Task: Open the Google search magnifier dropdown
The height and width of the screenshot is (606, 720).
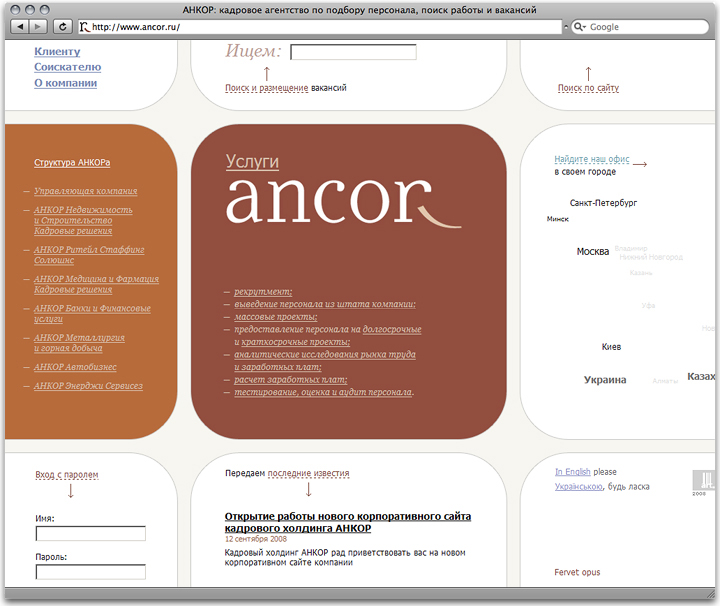Action: pyautogui.click(x=579, y=27)
